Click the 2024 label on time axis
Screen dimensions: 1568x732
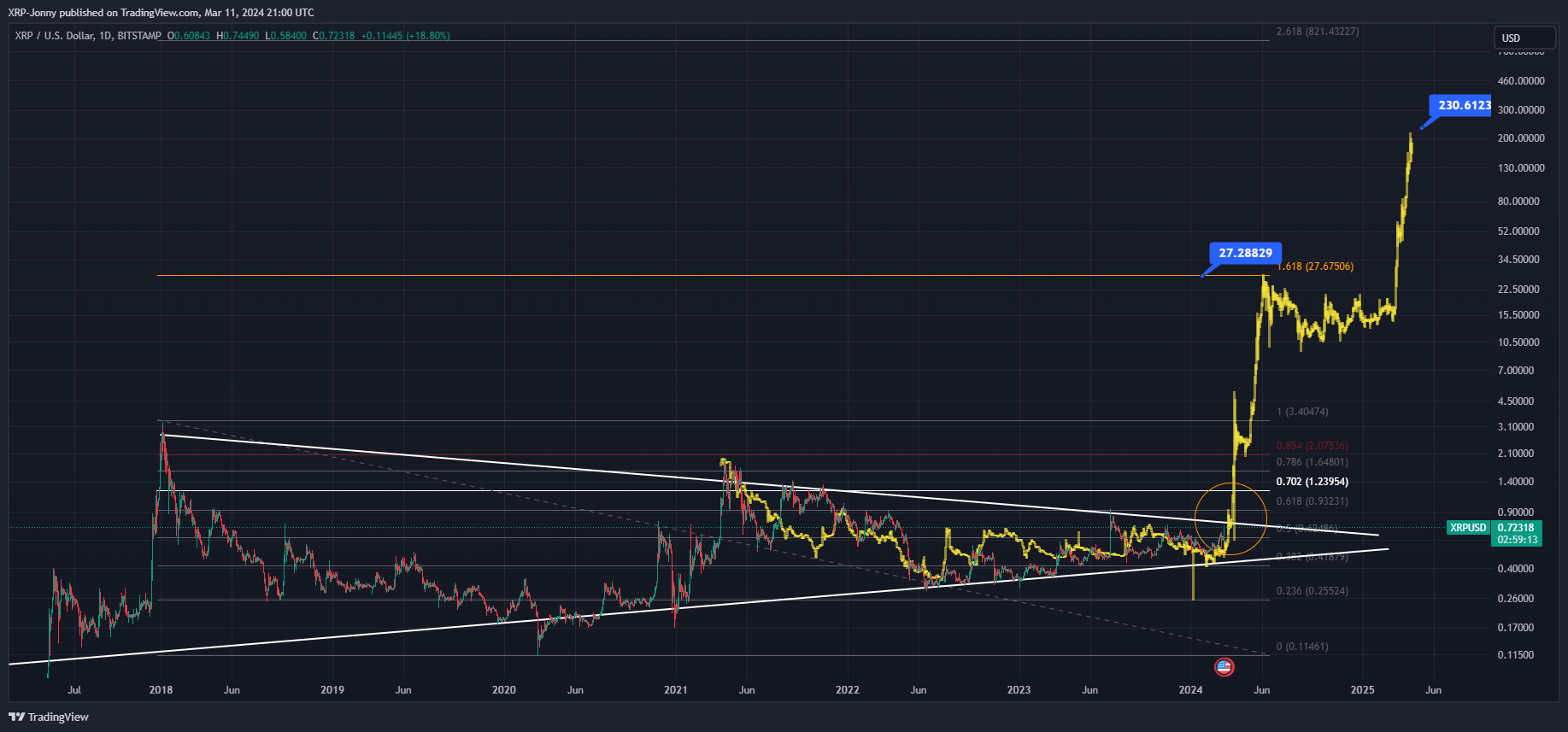[1190, 690]
